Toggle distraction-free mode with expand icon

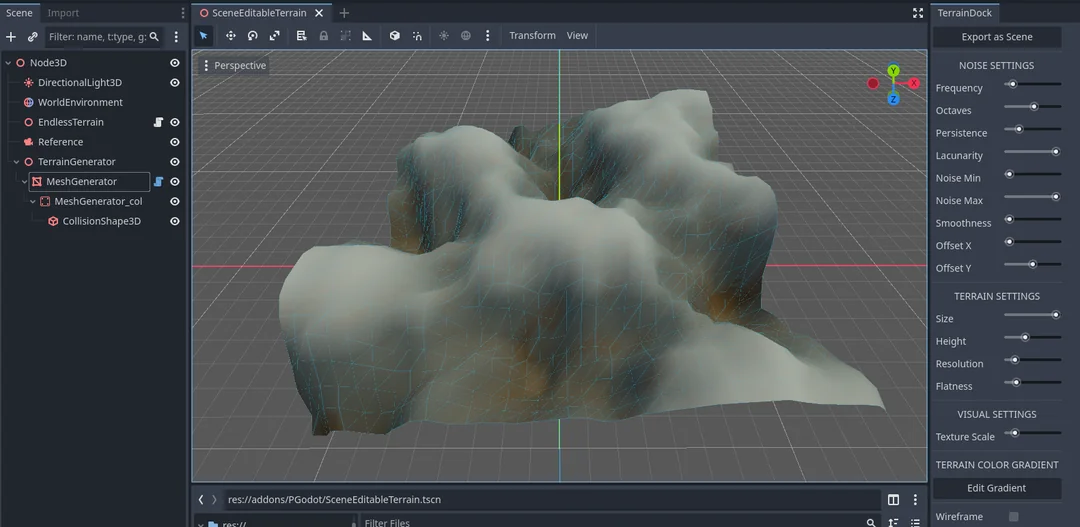tap(917, 13)
